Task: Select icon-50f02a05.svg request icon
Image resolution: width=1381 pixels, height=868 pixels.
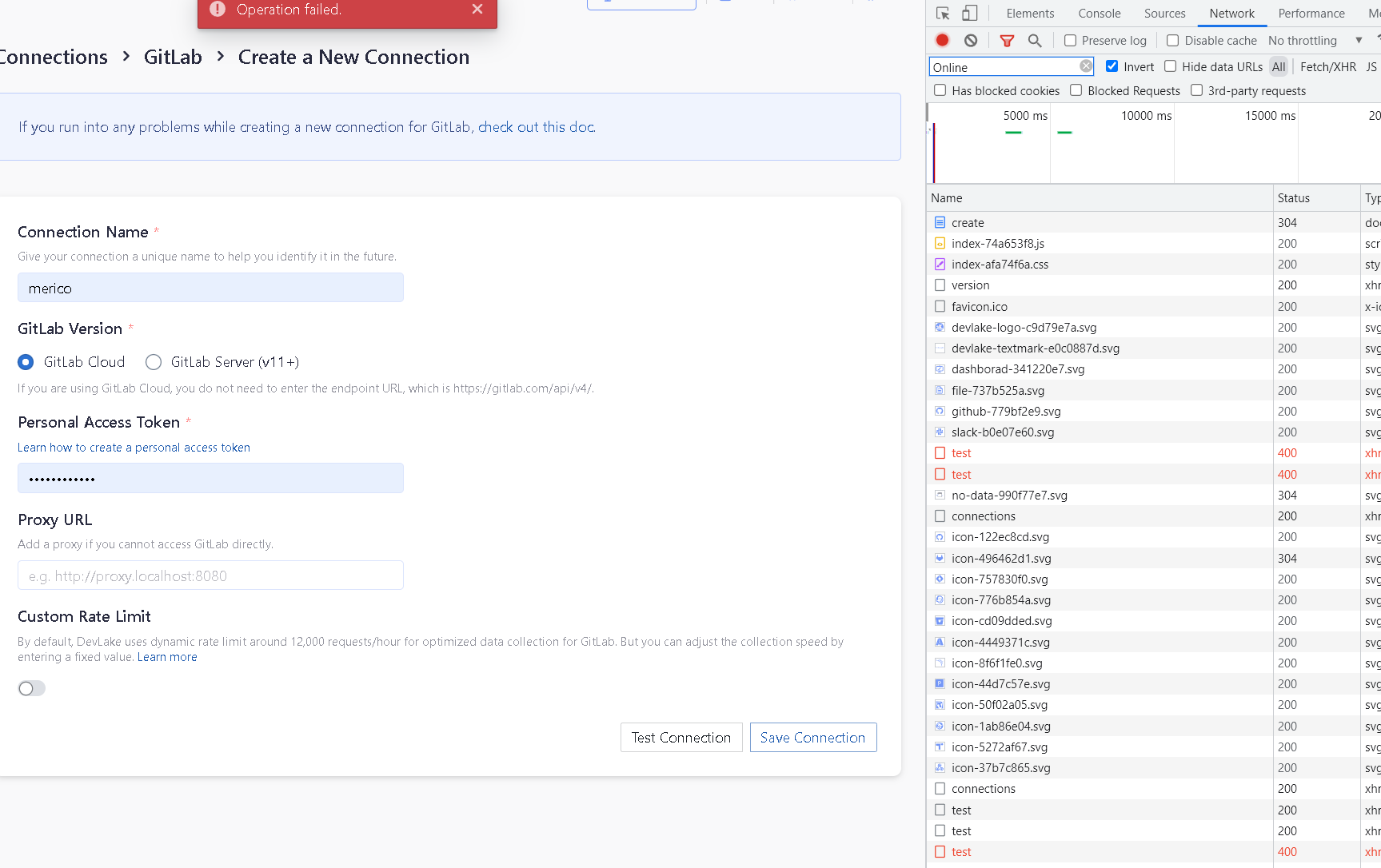Action: (x=940, y=705)
